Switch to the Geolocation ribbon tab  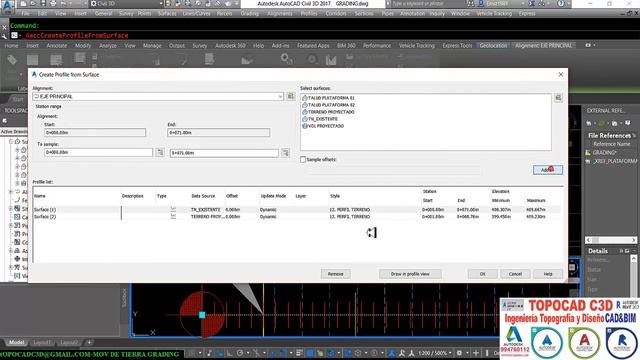pyautogui.click(x=493, y=46)
